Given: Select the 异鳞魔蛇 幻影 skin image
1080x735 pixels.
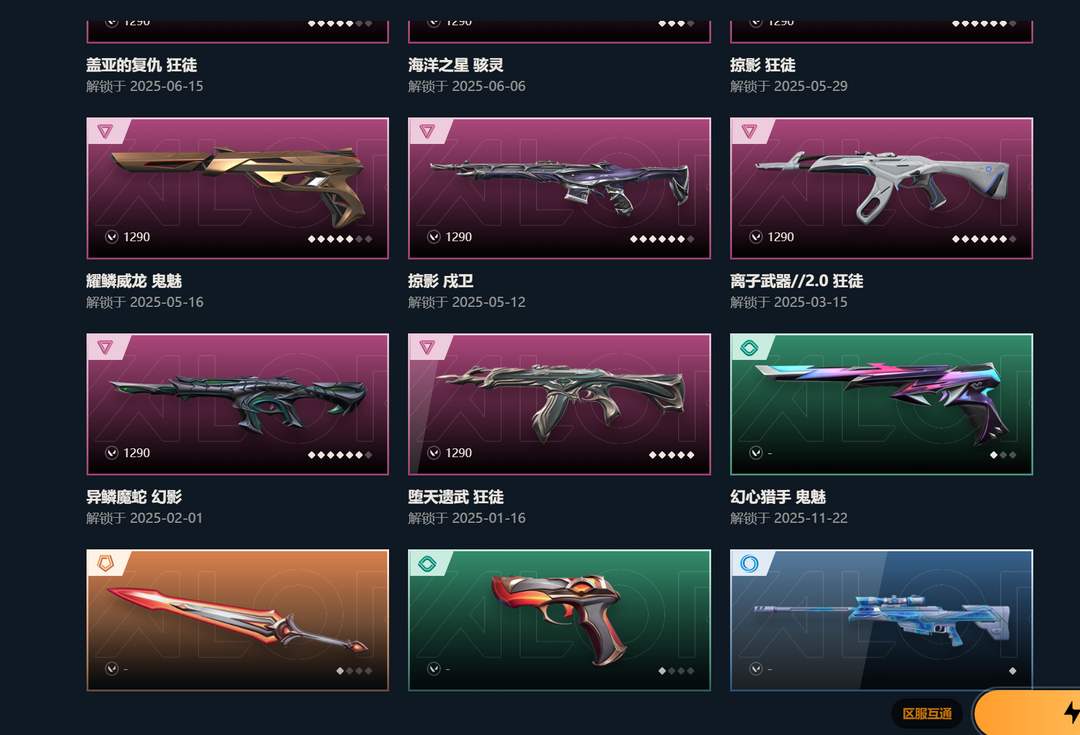Looking at the screenshot, I should [238, 404].
